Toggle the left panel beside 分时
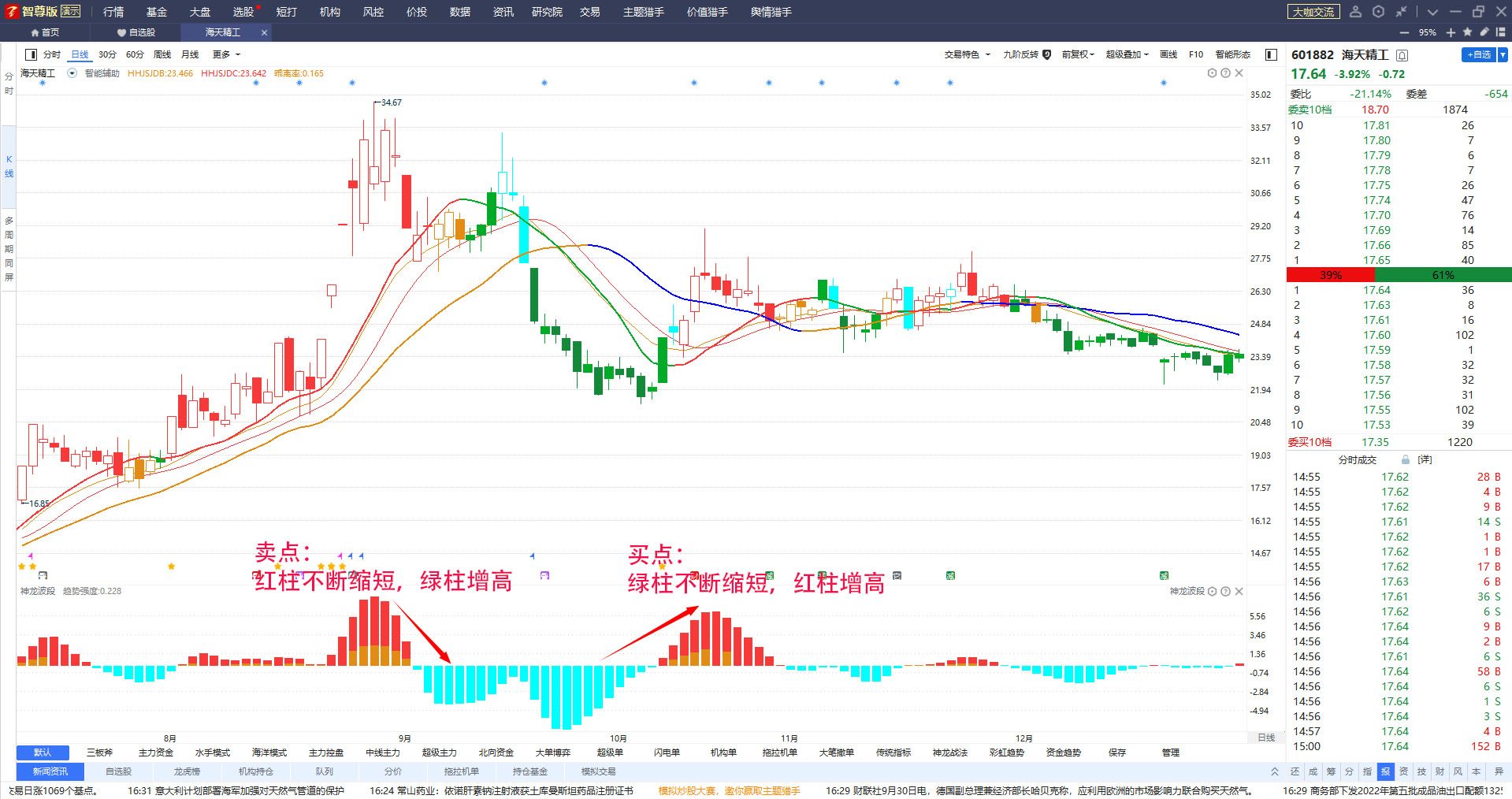 (31, 54)
